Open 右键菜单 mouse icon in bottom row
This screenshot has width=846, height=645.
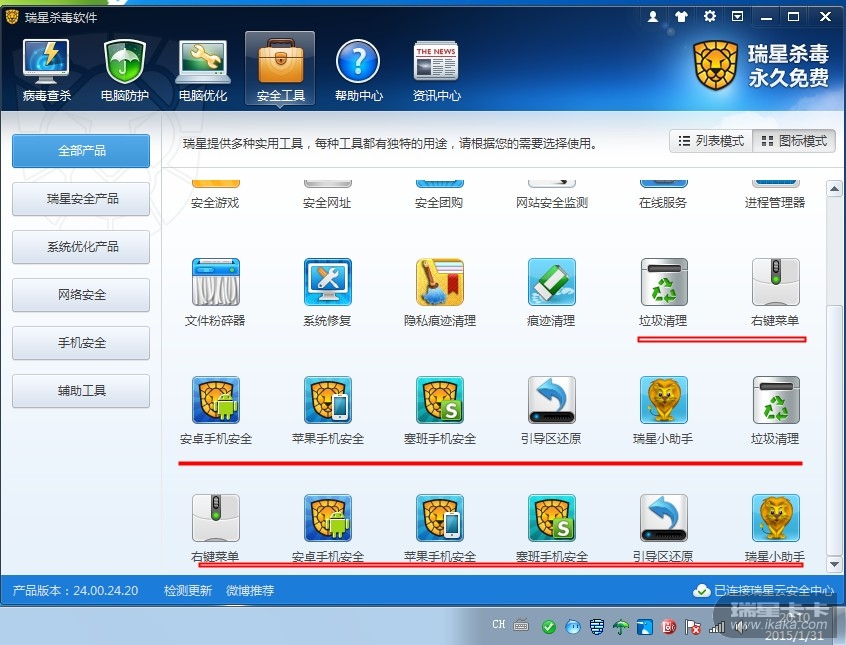(x=215, y=518)
